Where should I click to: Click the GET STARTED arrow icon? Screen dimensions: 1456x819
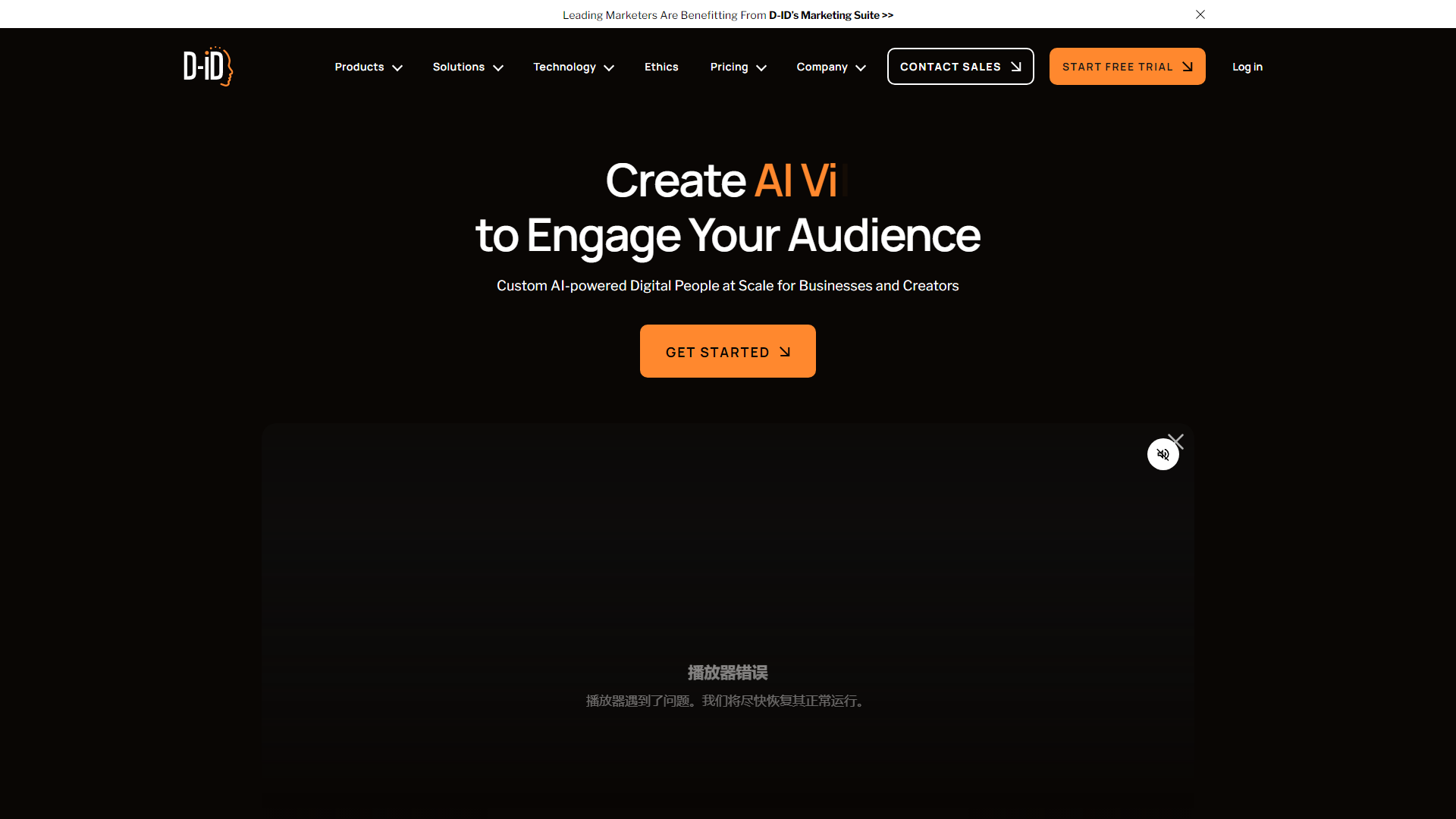(x=785, y=351)
